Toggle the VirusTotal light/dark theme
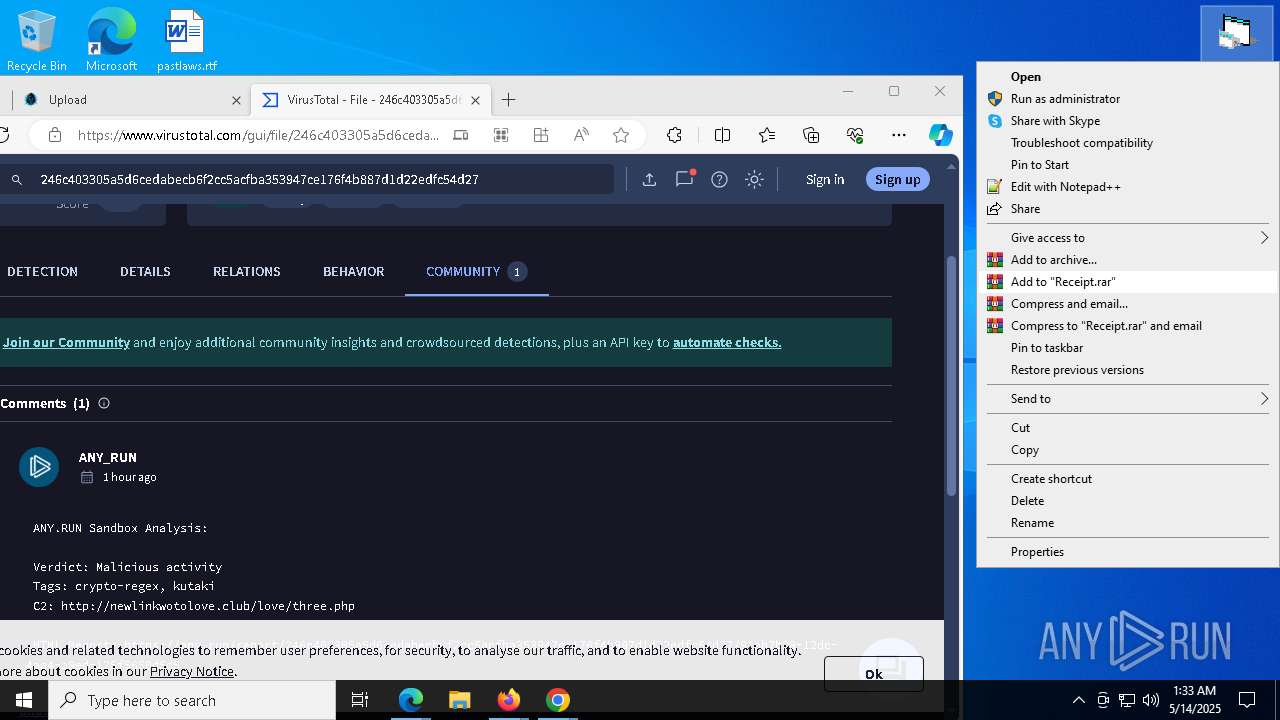Image resolution: width=1280 pixels, height=720 pixels. (x=755, y=179)
